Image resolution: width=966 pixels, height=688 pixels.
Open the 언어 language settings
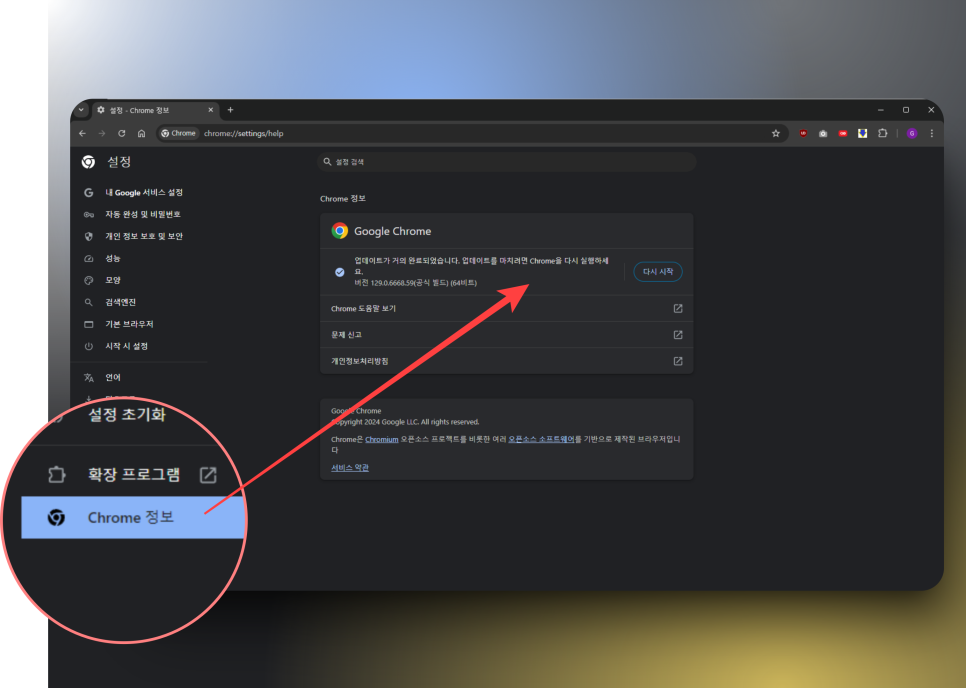(x=139, y=378)
